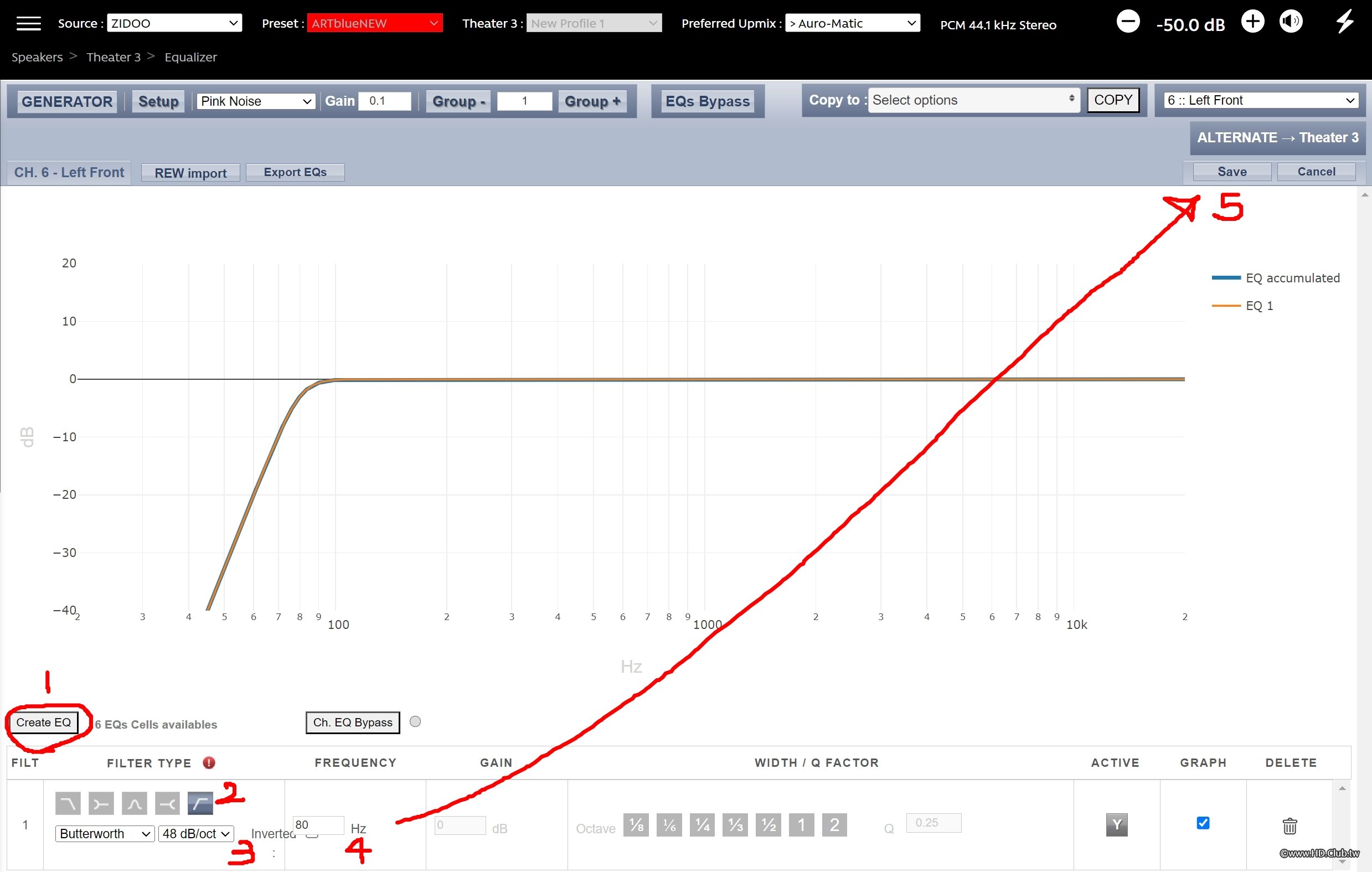Screen dimensions: 1372x872
Task: Toggle the EQs Bypass button
Action: [x=708, y=101]
